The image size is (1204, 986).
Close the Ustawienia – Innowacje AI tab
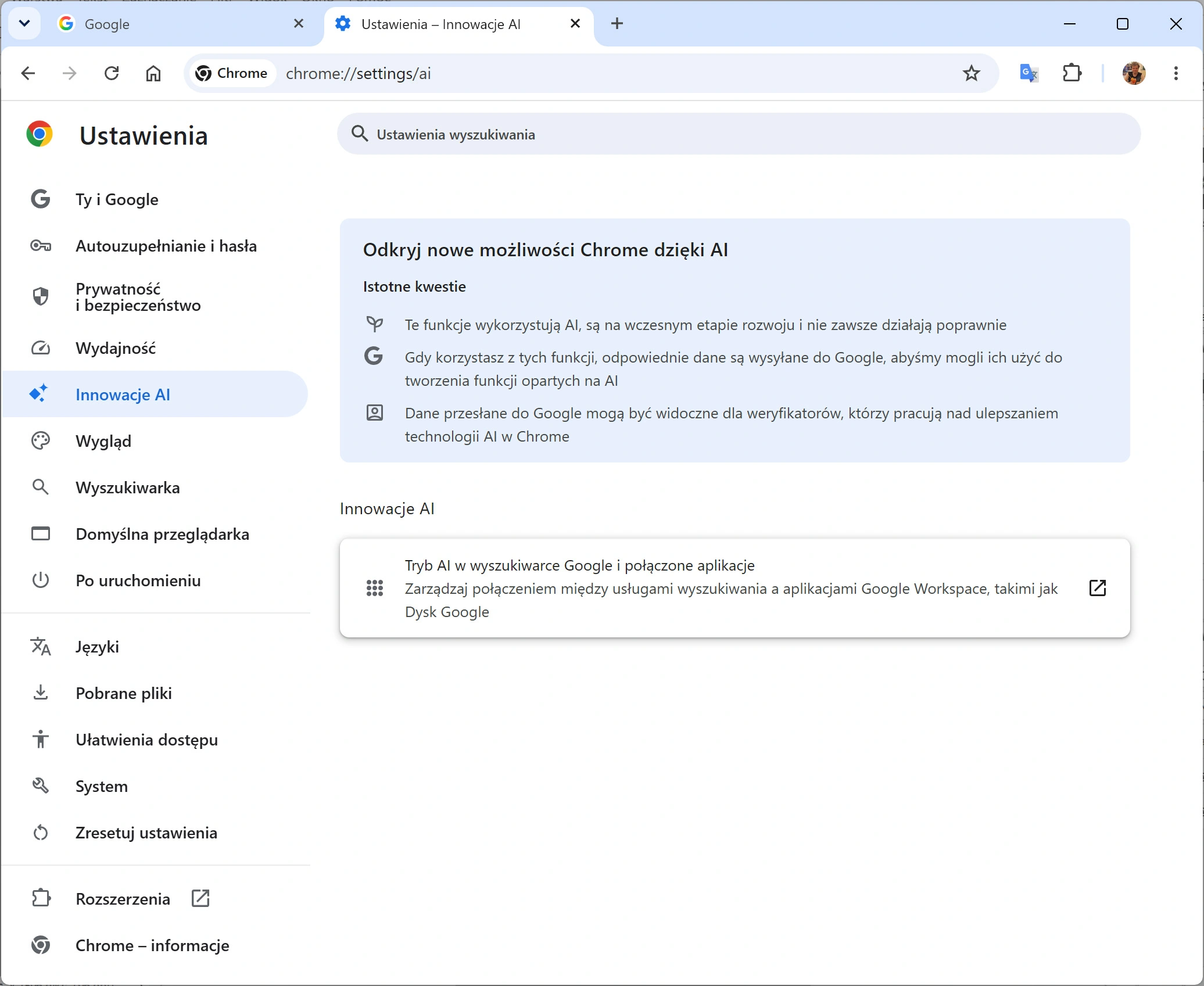tap(575, 24)
